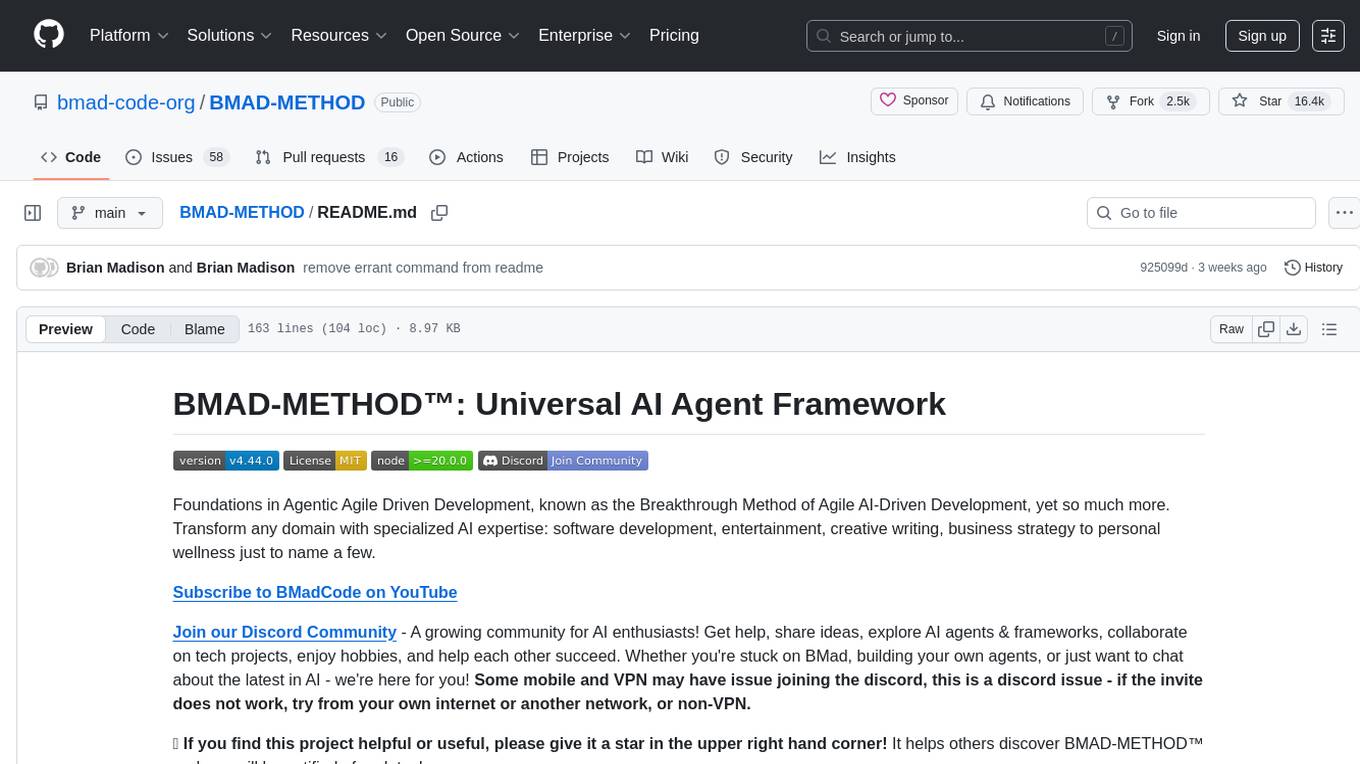
Task: Download the raw README file
Action: [1293, 329]
